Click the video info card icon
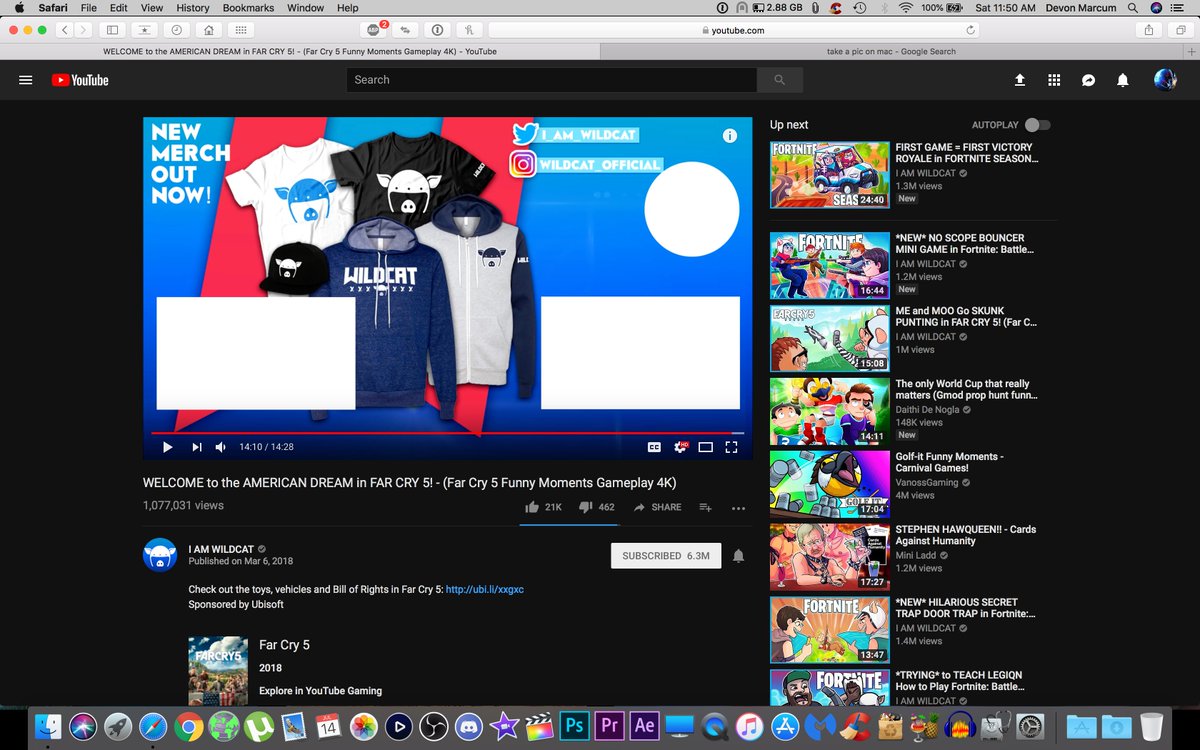The image size is (1200, 750). (x=730, y=135)
